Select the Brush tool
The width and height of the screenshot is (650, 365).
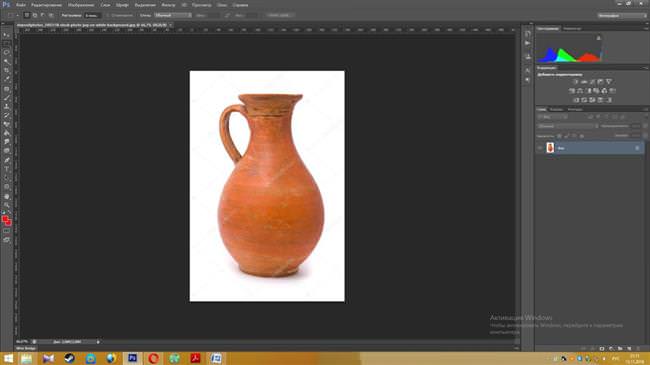pyautogui.click(x=6, y=97)
